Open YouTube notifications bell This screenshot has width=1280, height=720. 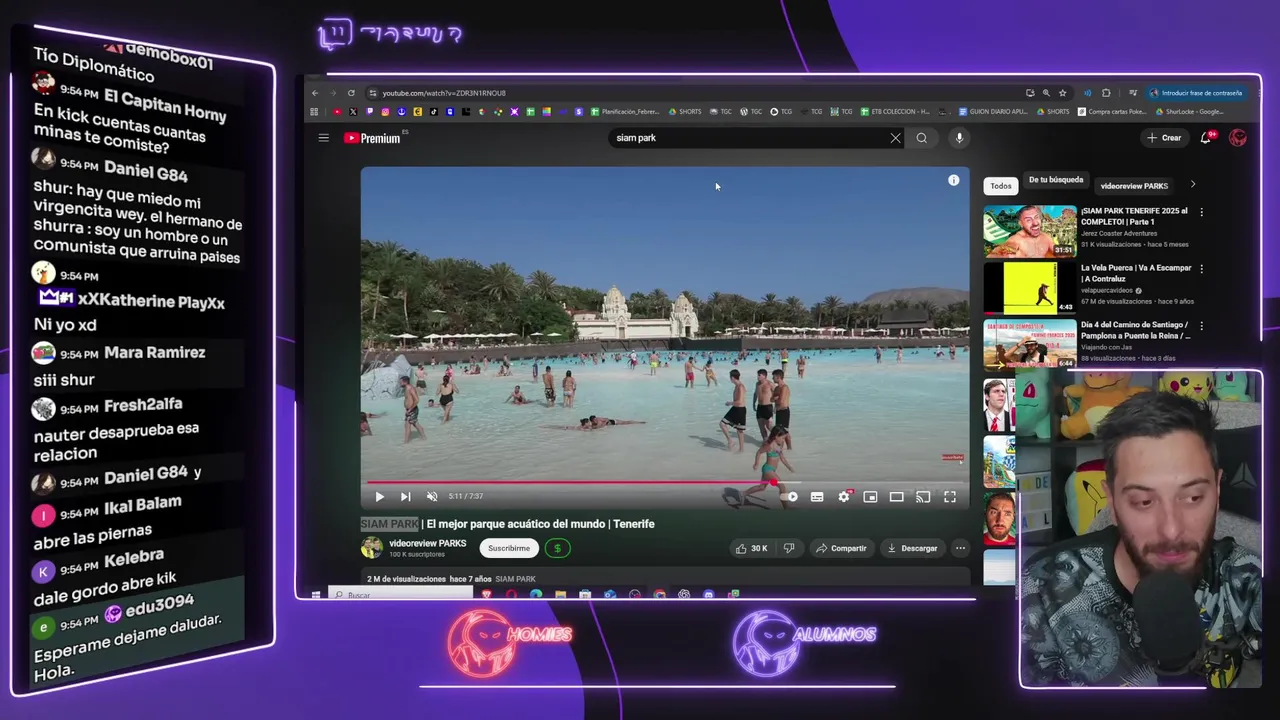point(1206,138)
